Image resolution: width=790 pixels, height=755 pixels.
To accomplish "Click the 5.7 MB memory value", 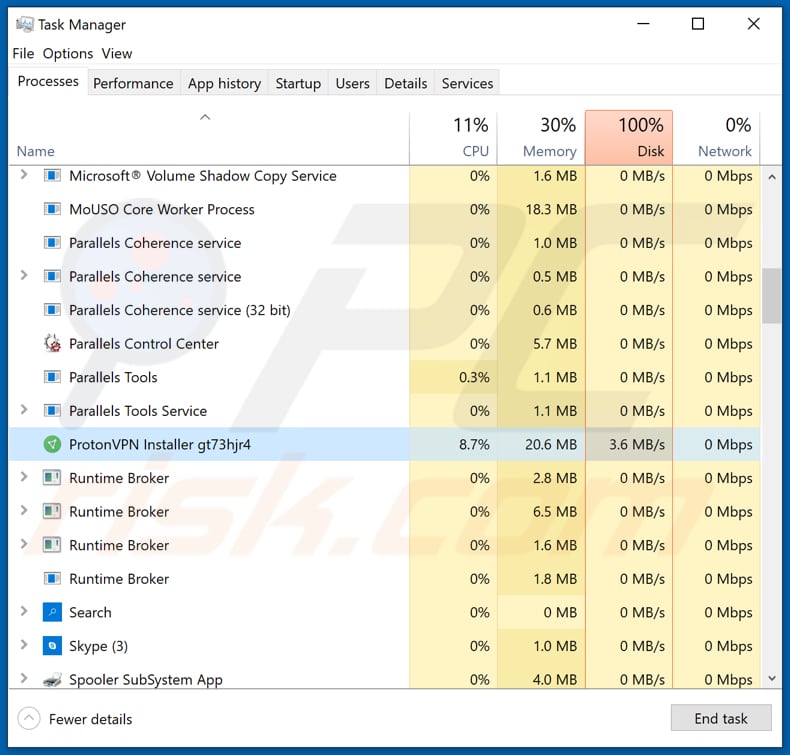I will point(555,344).
